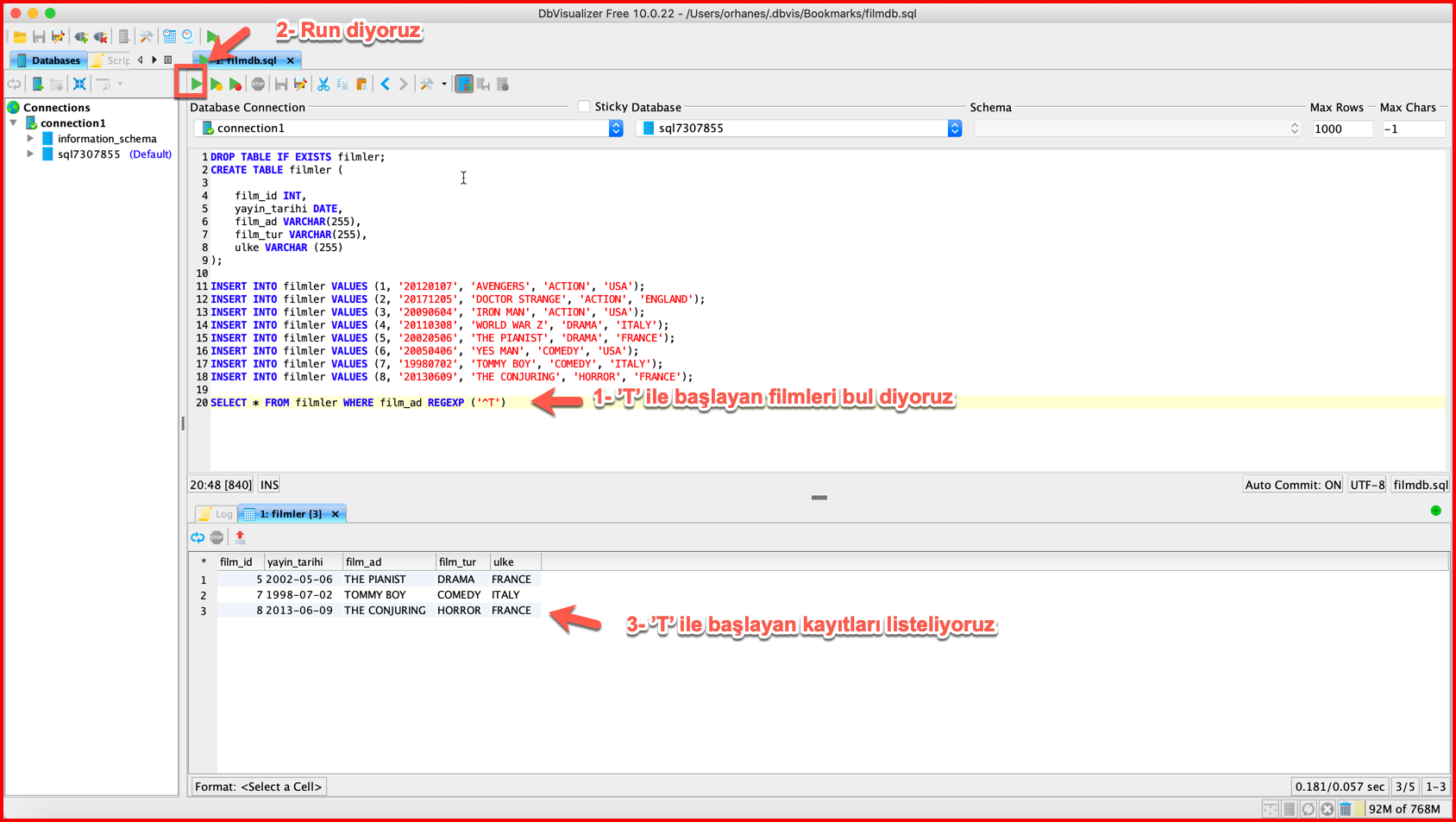Click the Max Rows input field

click(x=1341, y=129)
